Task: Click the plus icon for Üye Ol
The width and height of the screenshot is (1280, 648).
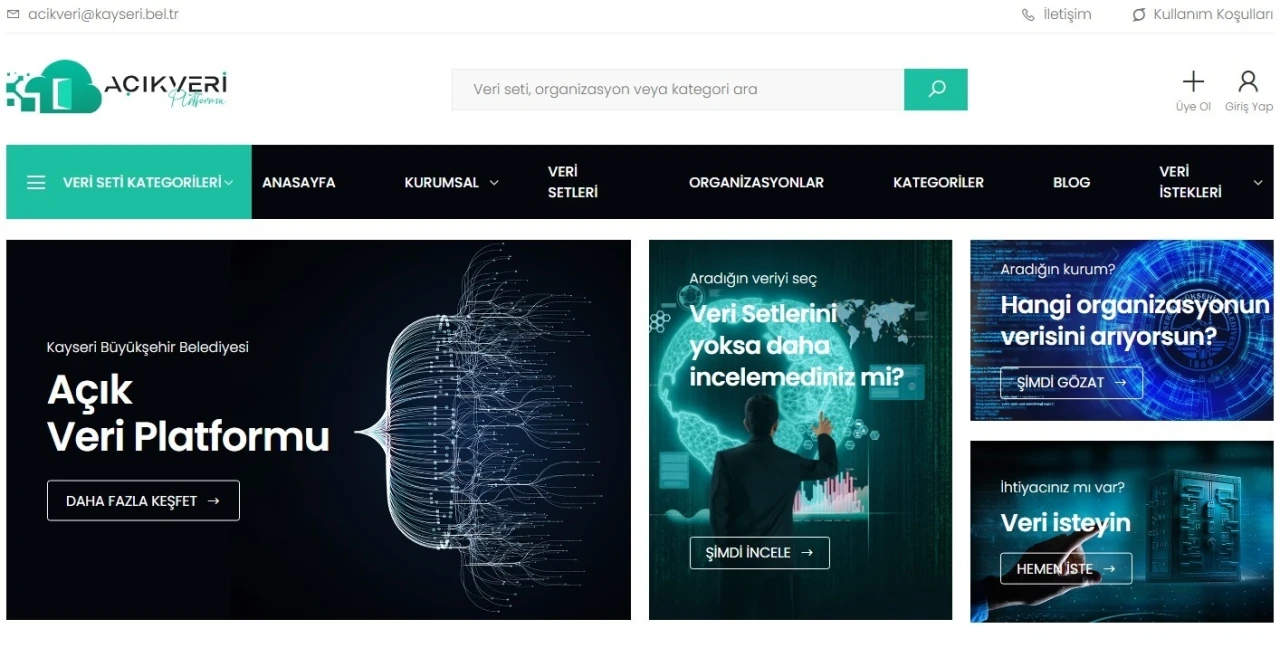Action: pyautogui.click(x=1193, y=82)
